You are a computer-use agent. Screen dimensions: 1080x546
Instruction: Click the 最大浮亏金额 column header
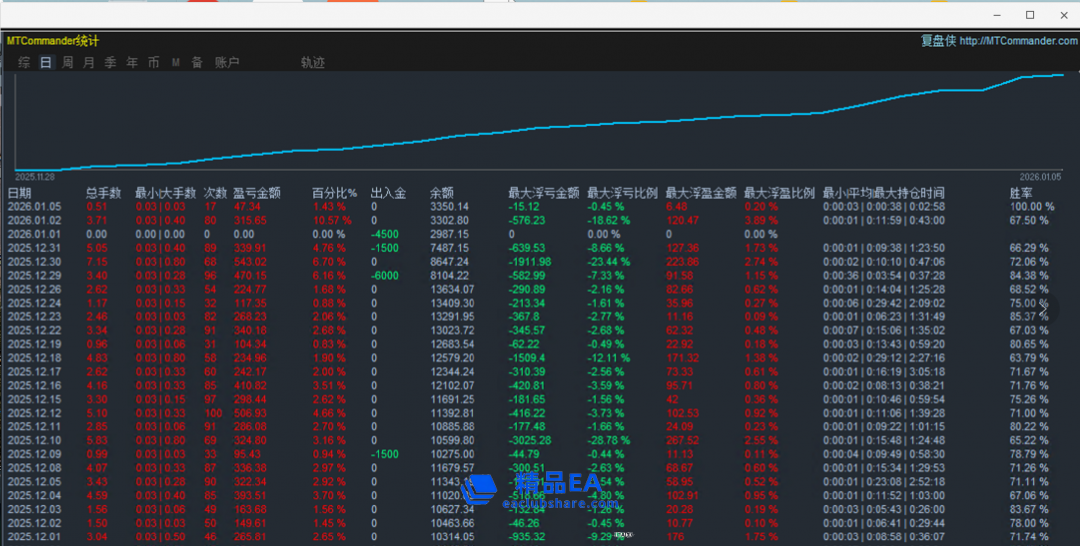point(543,193)
